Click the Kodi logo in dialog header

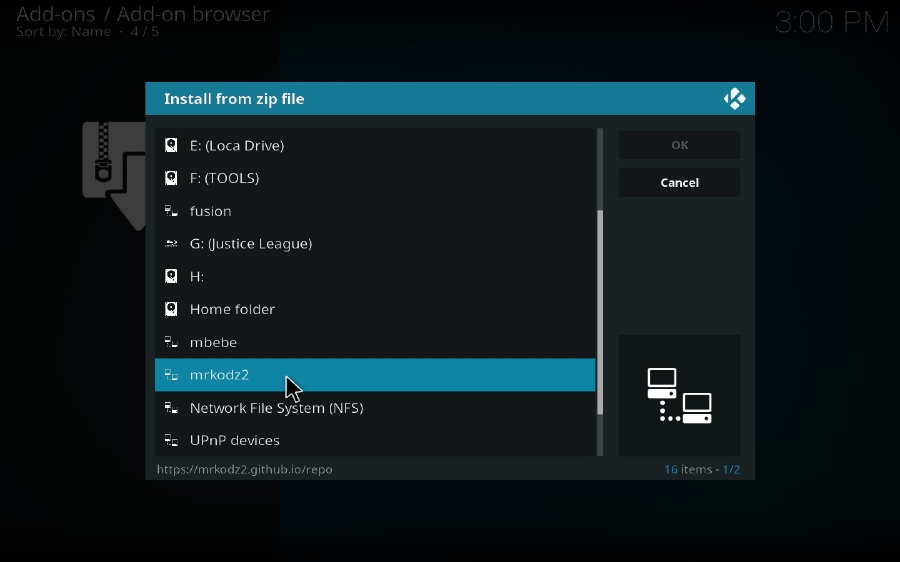coord(734,99)
